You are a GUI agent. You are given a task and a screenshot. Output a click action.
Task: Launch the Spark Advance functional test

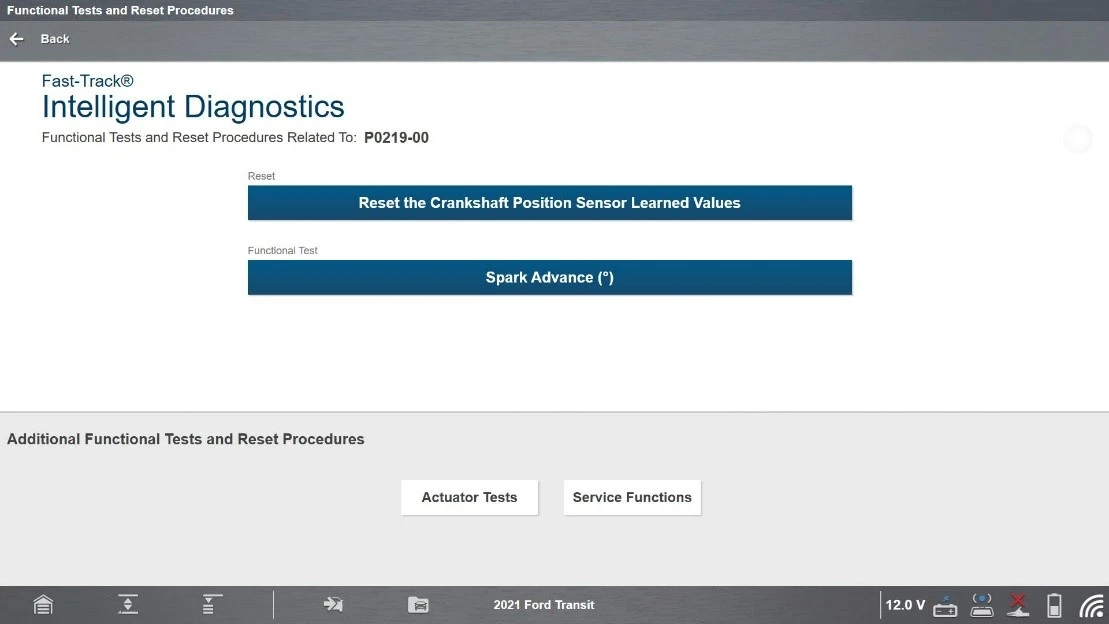(x=549, y=278)
